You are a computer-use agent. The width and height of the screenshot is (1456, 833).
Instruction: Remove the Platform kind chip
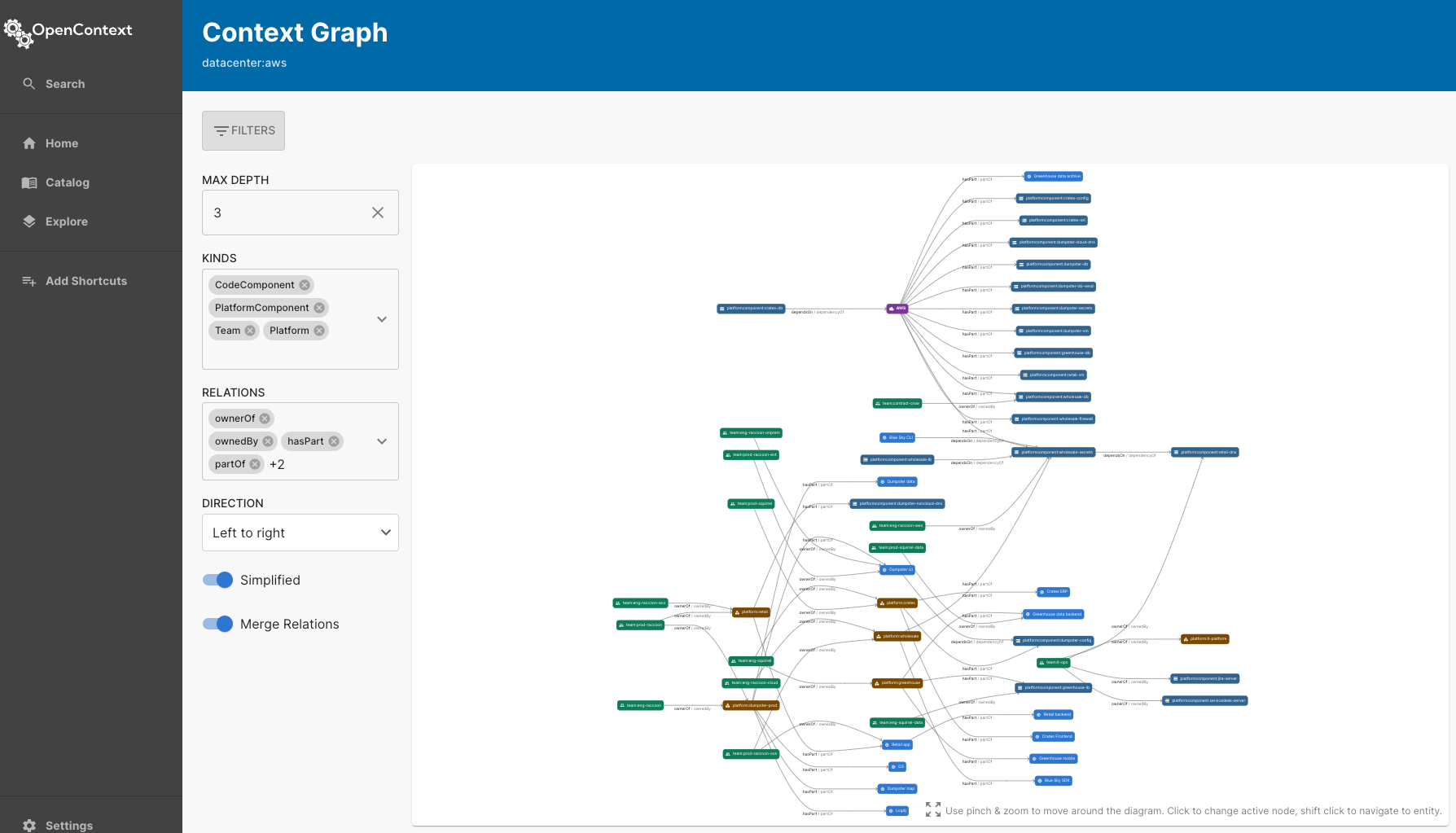(x=319, y=331)
